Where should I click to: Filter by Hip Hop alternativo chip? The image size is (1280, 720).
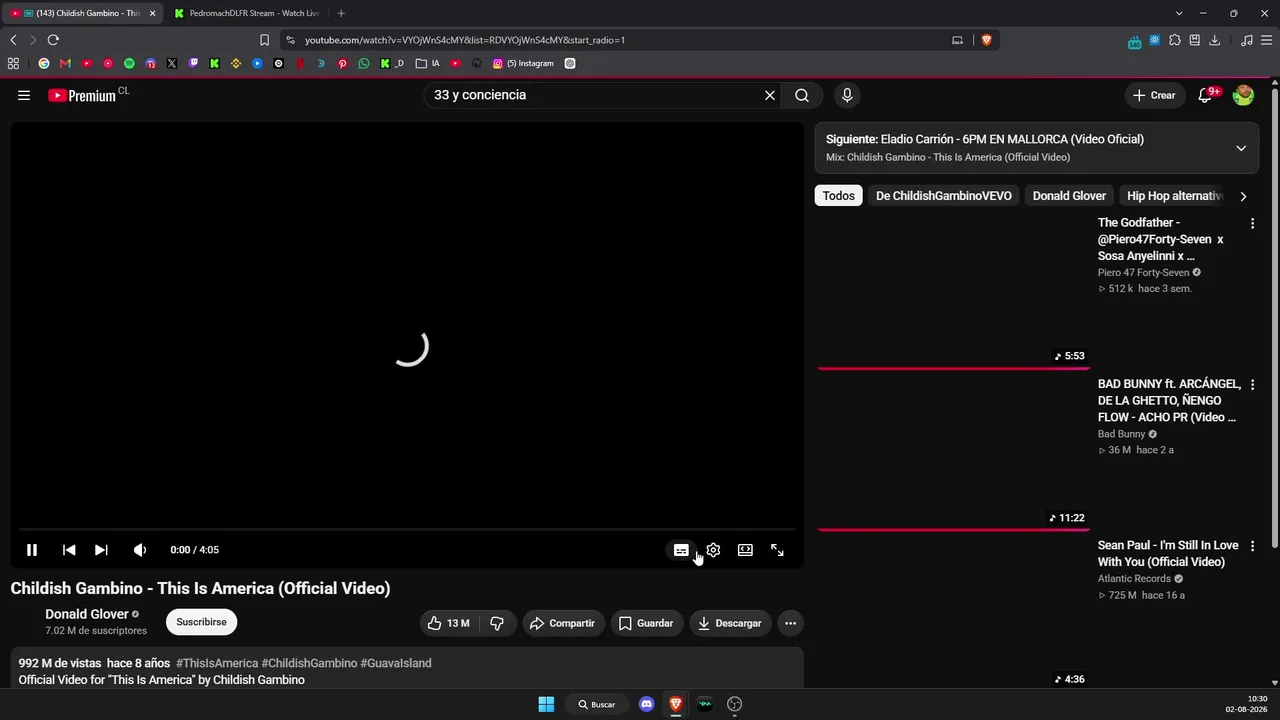point(1174,196)
